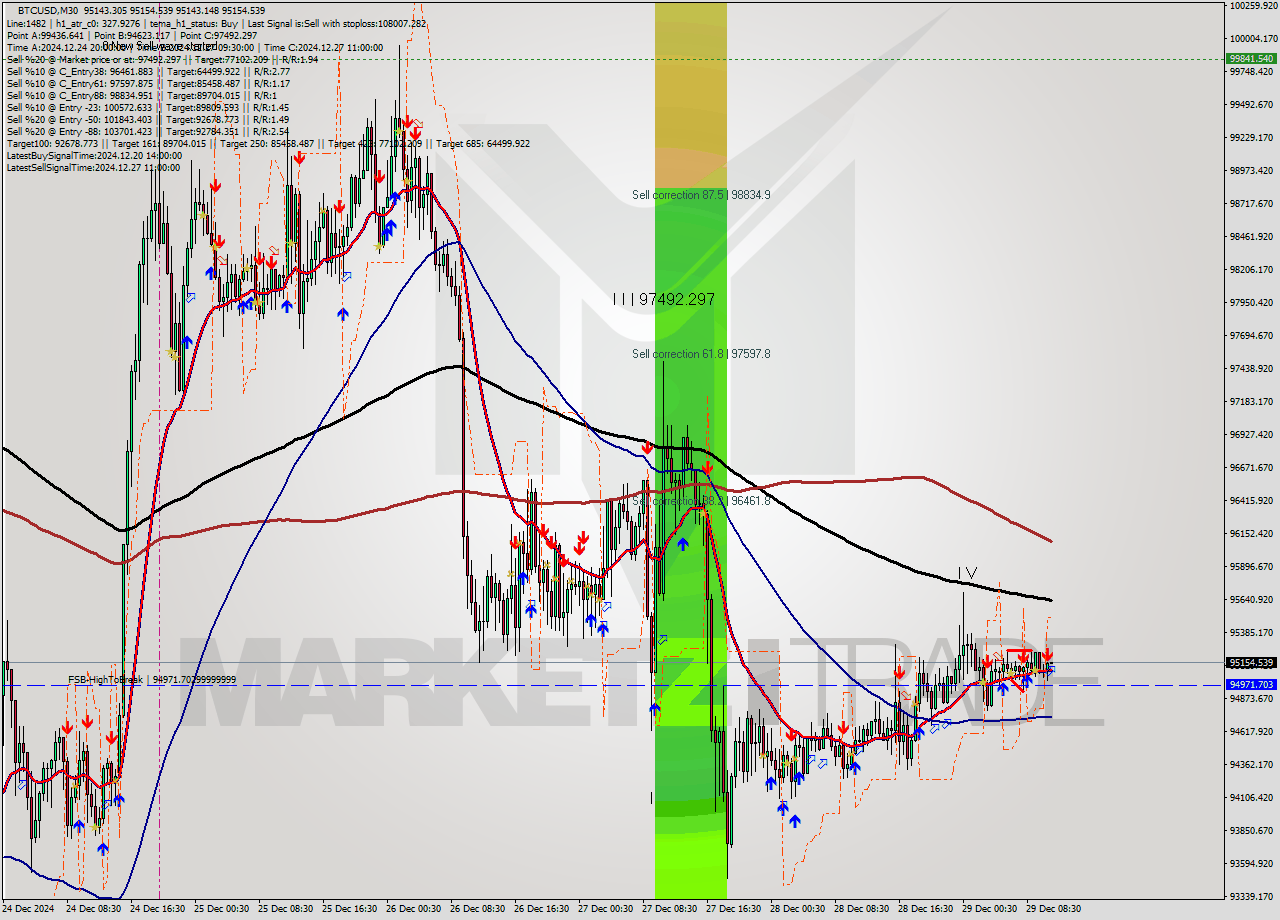The height and width of the screenshot is (920, 1280).
Task: Select the 'Sell %10 @ C_Entry61: 97597.875' row
Action: 148,83
